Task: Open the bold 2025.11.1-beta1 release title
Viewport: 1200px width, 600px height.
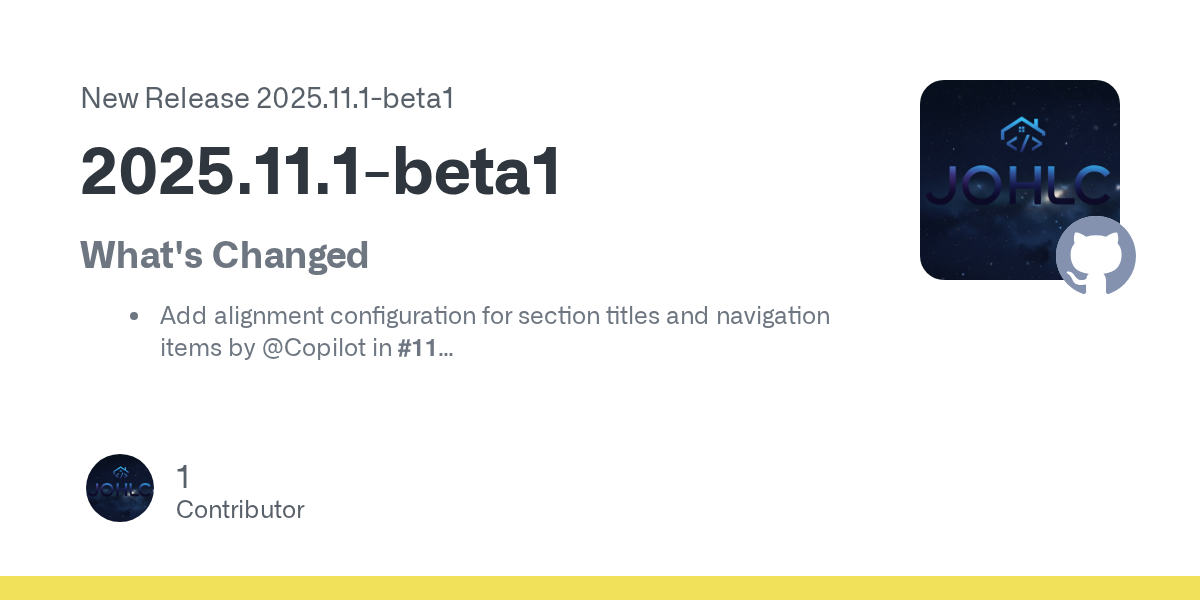Action: pos(320,173)
